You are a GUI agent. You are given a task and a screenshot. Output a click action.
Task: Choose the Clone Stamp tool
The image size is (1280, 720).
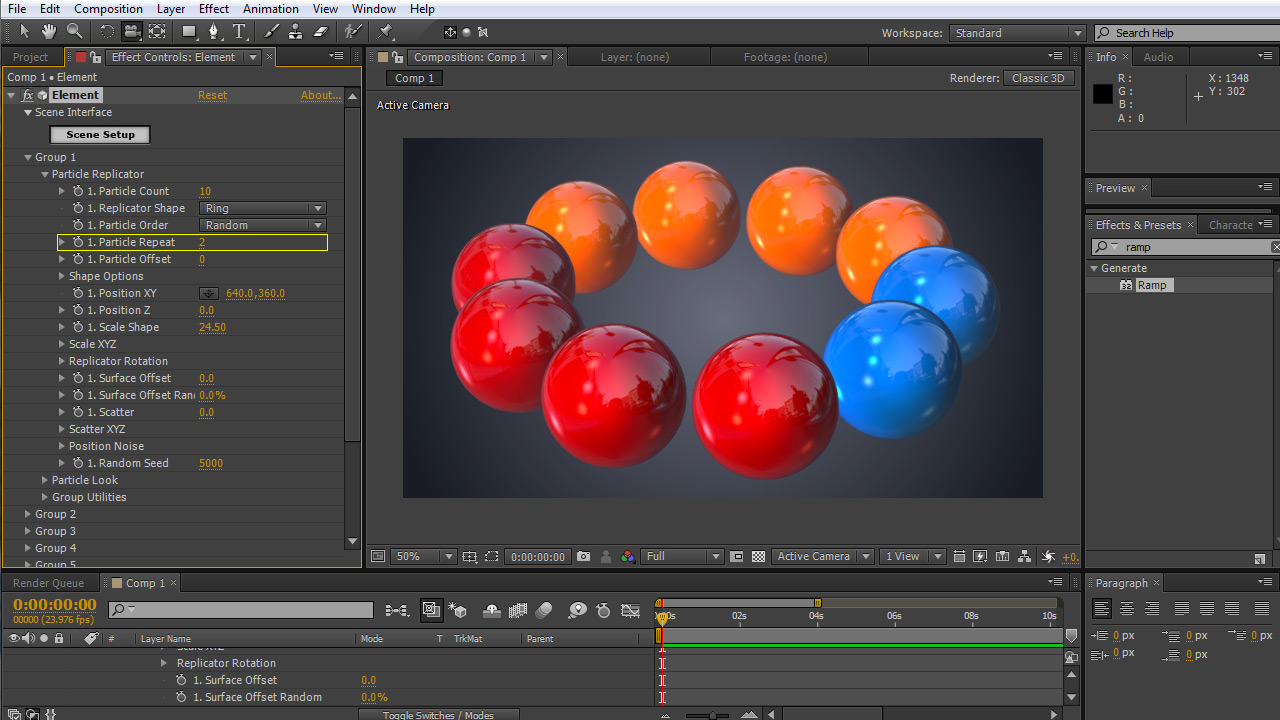click(x=296, y=32)
